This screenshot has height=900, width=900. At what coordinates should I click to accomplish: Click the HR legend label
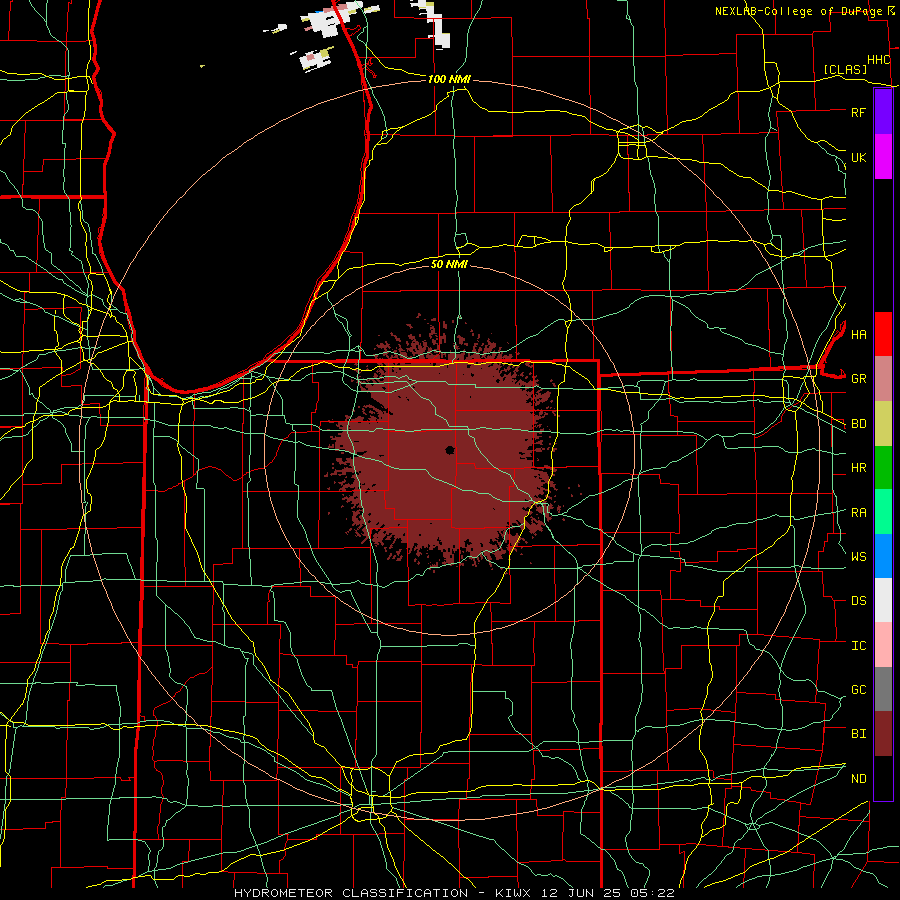pyautogui.click(x=858, y=468)
